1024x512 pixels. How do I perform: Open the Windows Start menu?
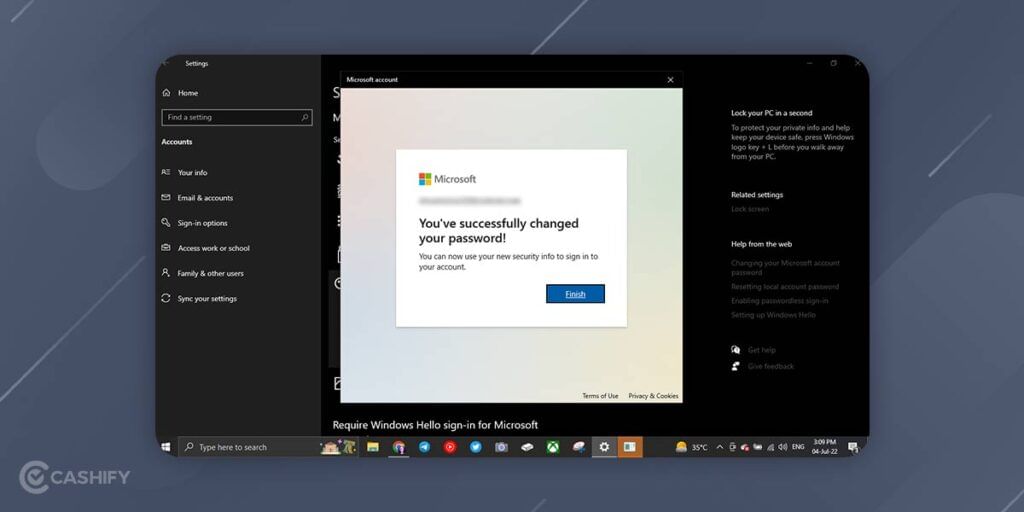pos(166,447)
